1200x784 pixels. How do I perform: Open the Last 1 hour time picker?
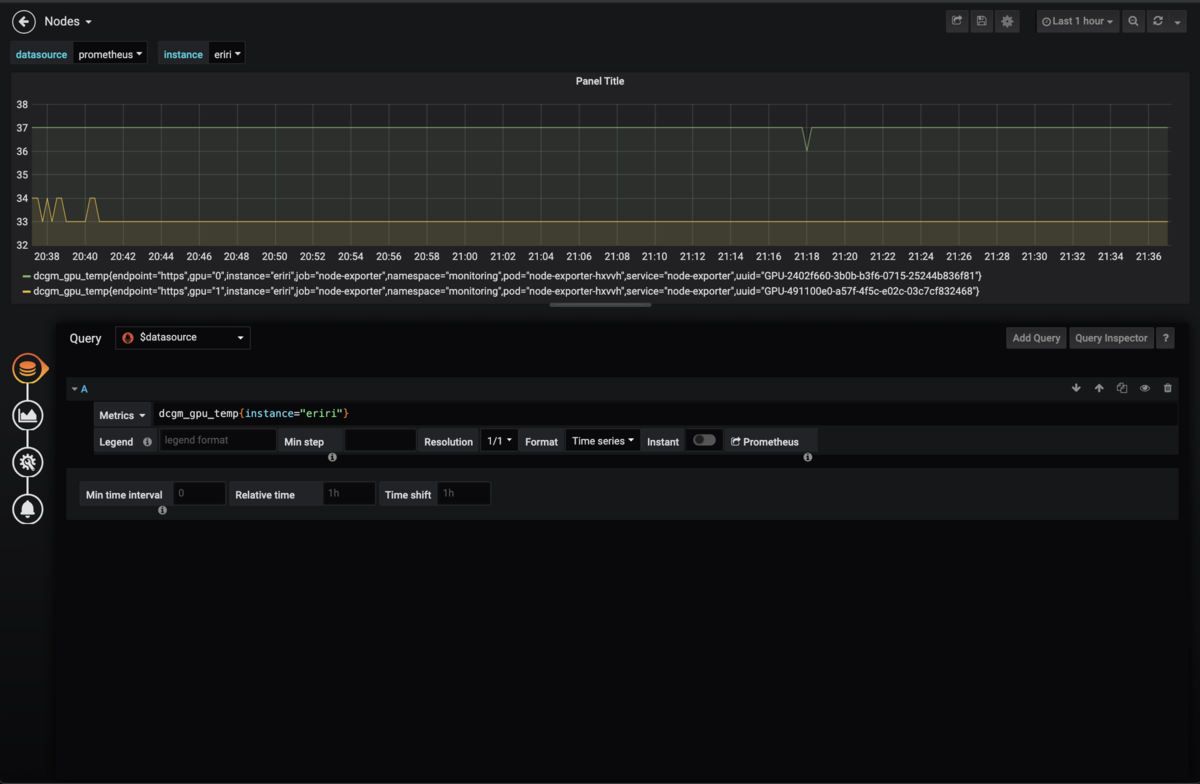click(x=1077, y=21)
